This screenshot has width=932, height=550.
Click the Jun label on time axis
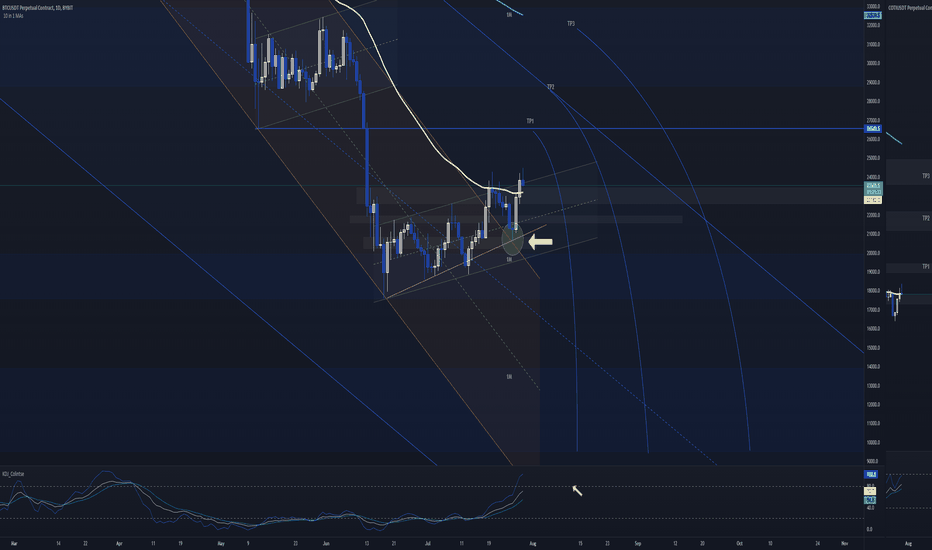(326, 543)
